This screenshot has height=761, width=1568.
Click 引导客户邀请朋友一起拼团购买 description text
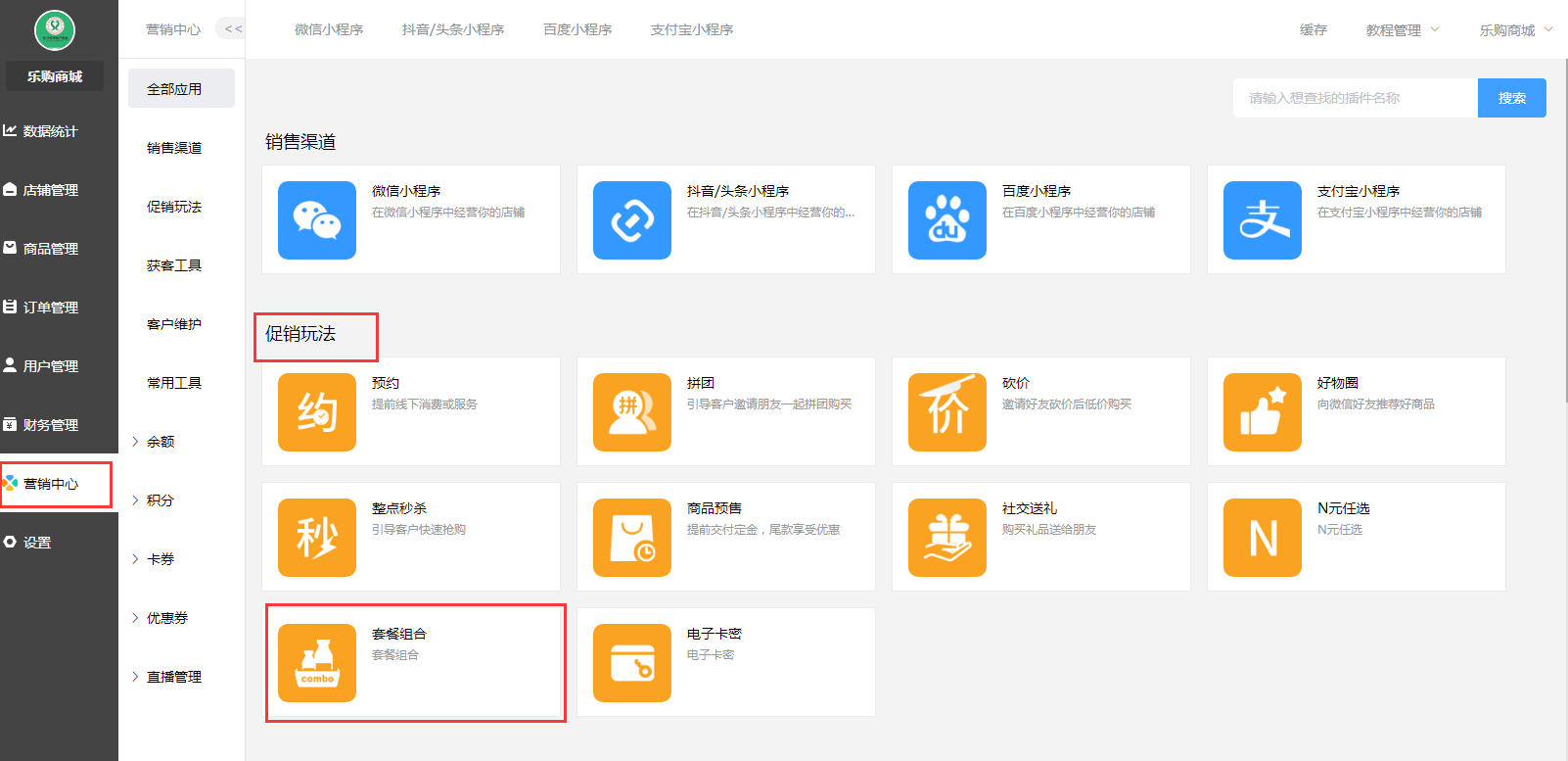769,404
